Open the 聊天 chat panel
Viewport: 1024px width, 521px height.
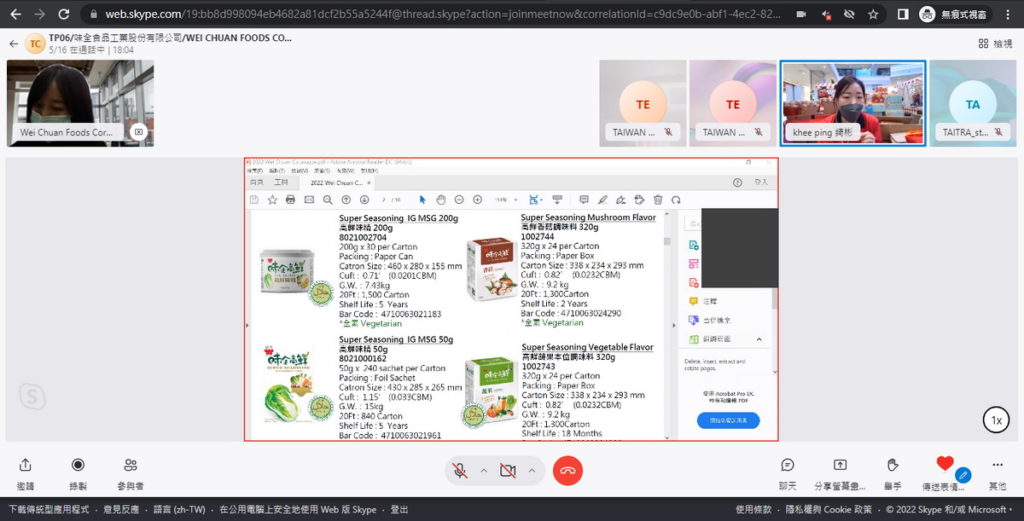(788, 473)
